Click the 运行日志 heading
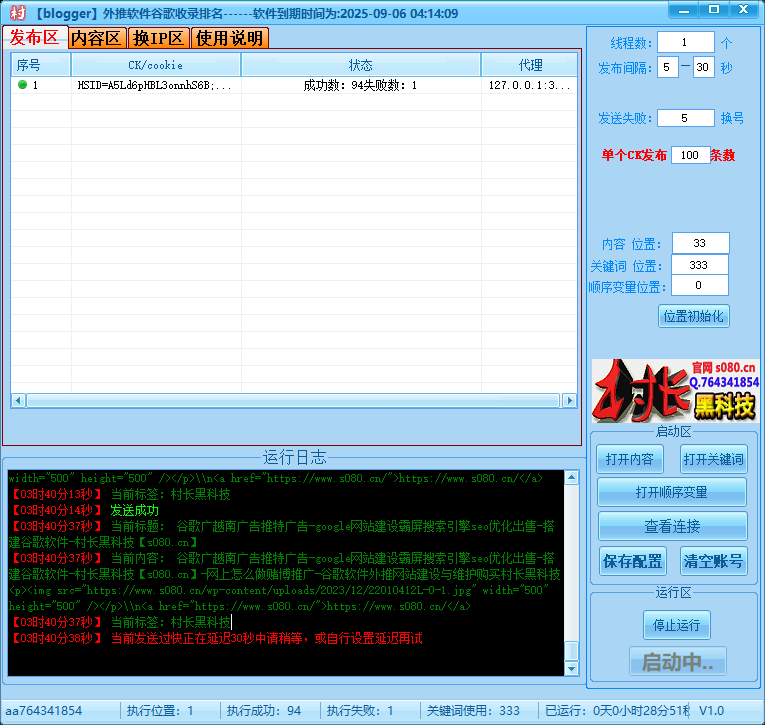The image size is (765, 725). pos(294,457)
